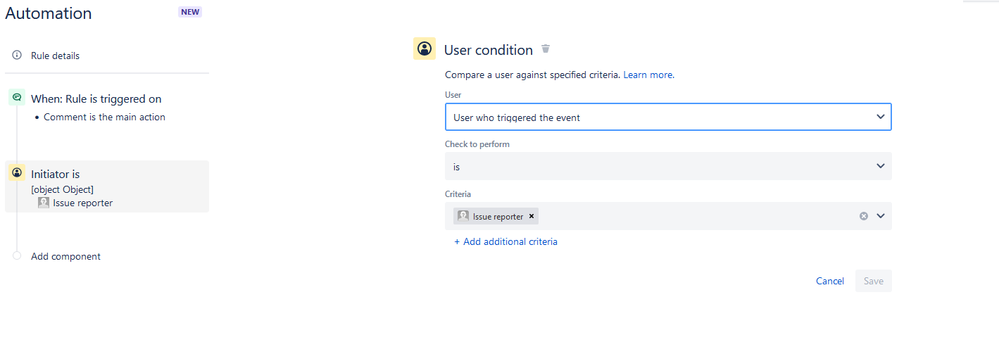
Task: Click the yellow User condition header icon
Action: [424, 49]
